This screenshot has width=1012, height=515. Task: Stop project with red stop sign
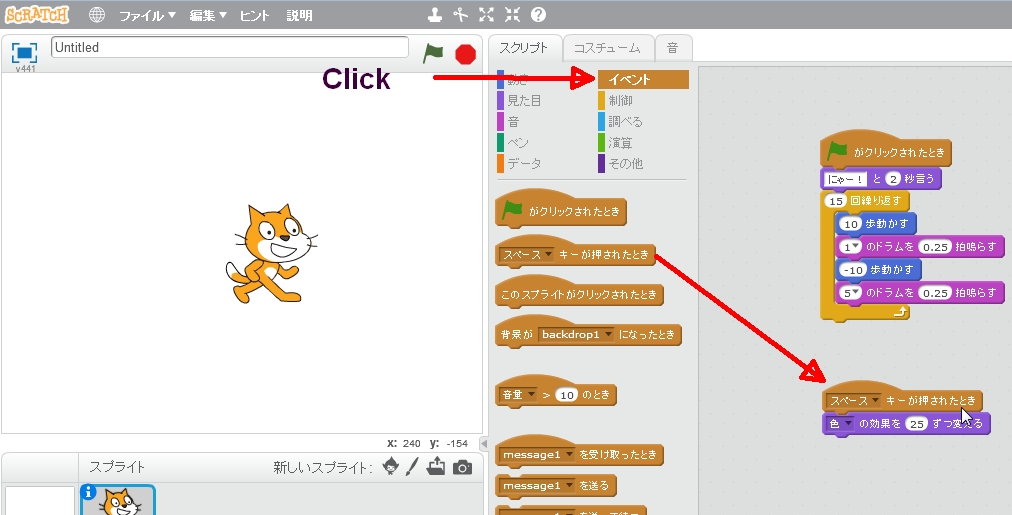[465, 54]
